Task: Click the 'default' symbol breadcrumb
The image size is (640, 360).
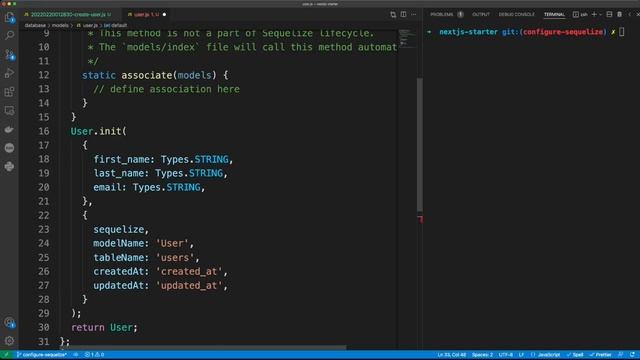Action: point(115,25)
